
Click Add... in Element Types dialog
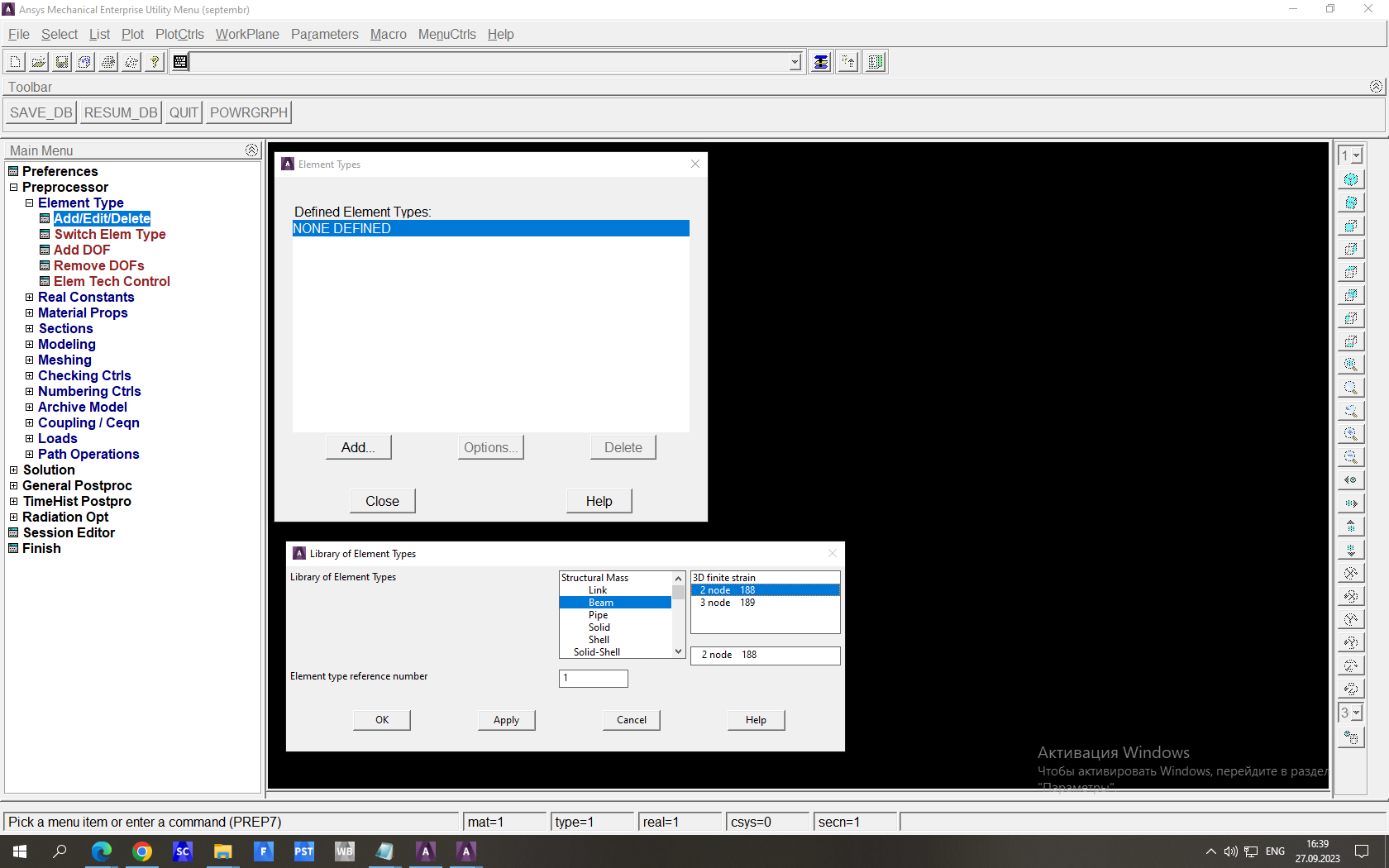point(359,447)
